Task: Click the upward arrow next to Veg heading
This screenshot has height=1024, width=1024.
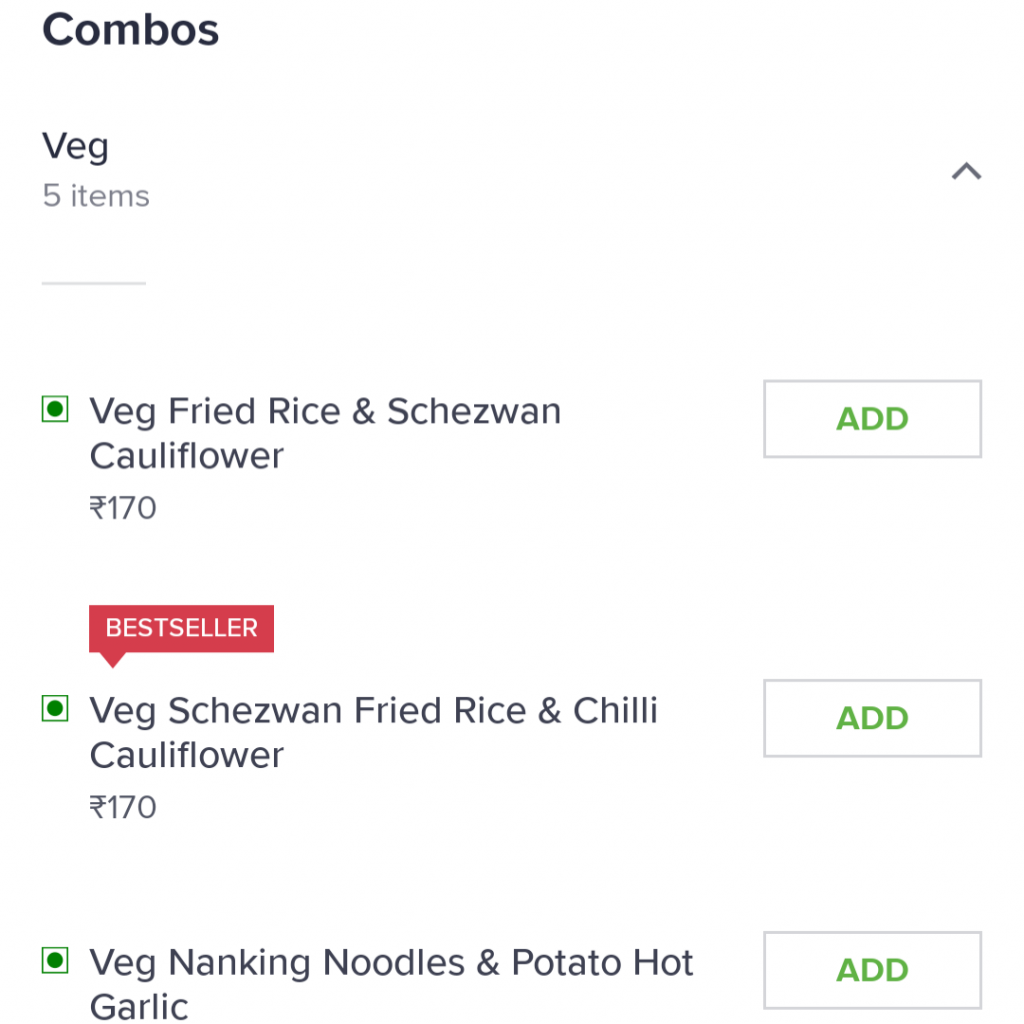Action: click(965, 170)
